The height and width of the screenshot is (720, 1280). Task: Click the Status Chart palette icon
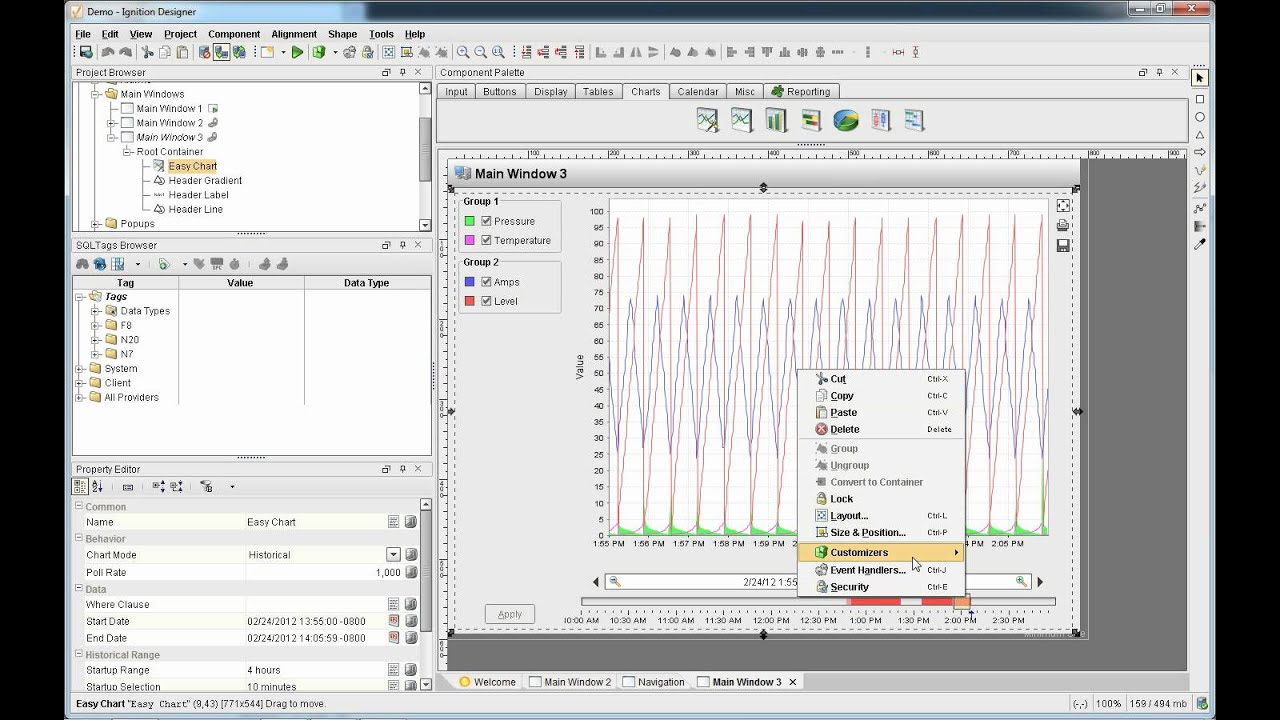point(811,120)
